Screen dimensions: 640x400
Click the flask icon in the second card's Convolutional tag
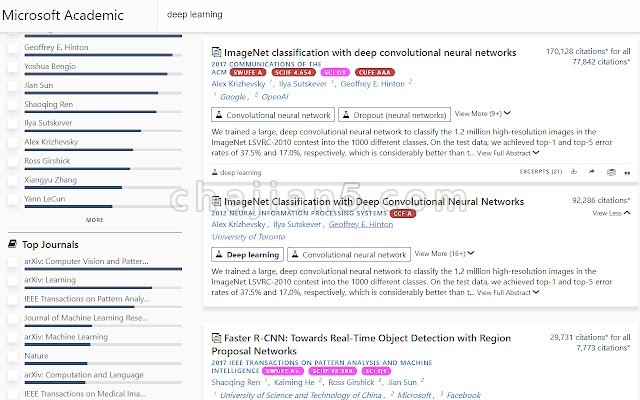pyautogui.click(x=295, y=254)
